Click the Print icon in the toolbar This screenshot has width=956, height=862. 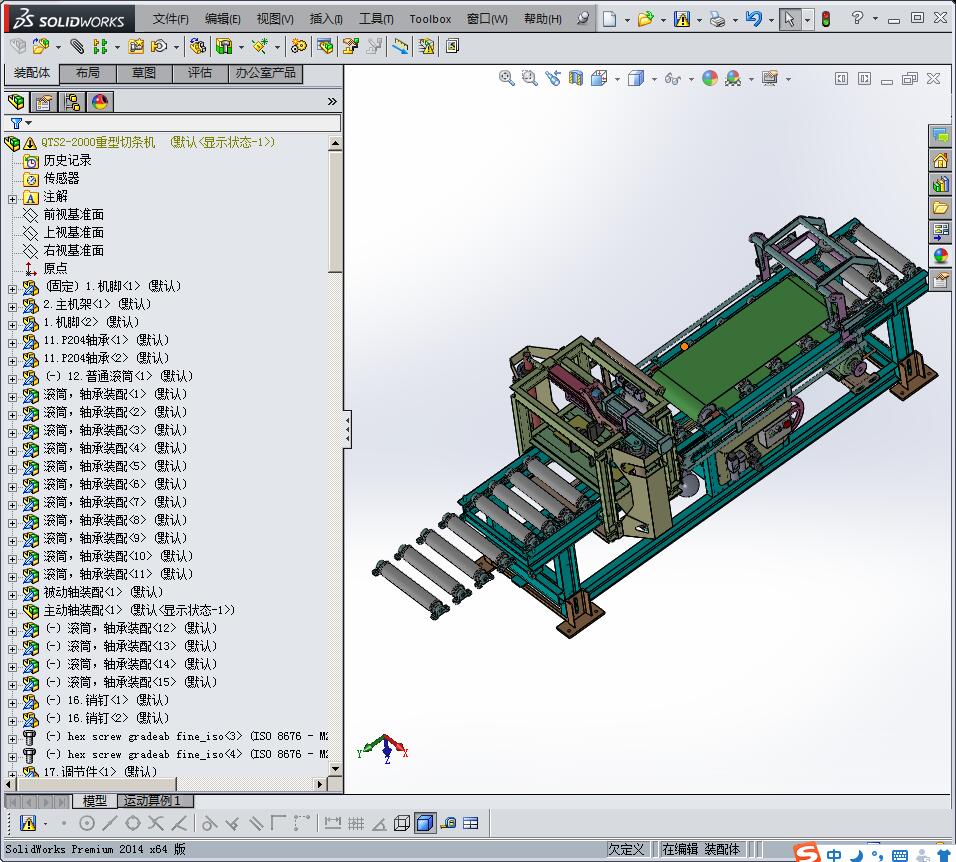[x=717, y=19]
